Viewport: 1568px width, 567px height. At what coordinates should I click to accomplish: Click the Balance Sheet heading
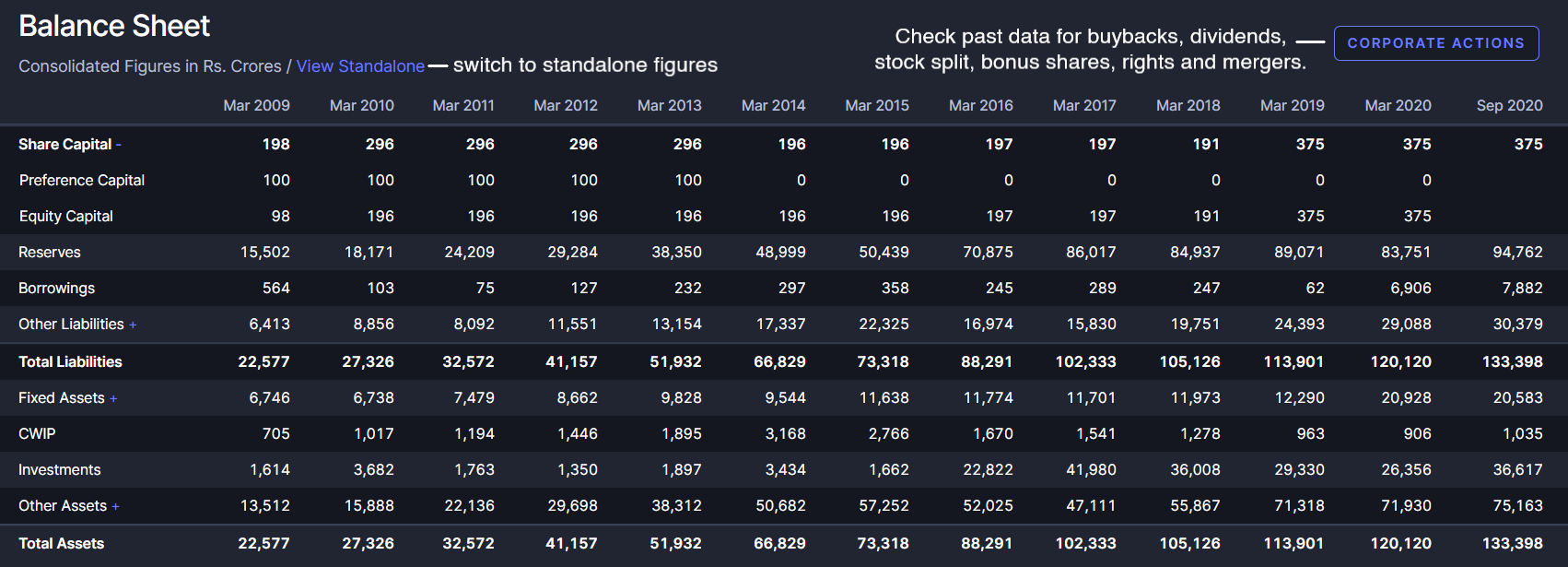point(114,26)
